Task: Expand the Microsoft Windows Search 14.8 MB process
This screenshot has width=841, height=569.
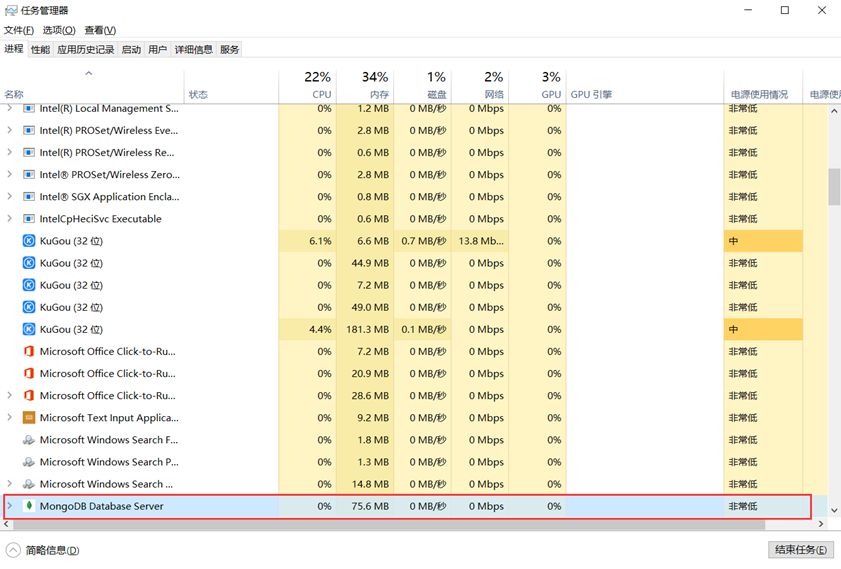Action: pos(9,484)
